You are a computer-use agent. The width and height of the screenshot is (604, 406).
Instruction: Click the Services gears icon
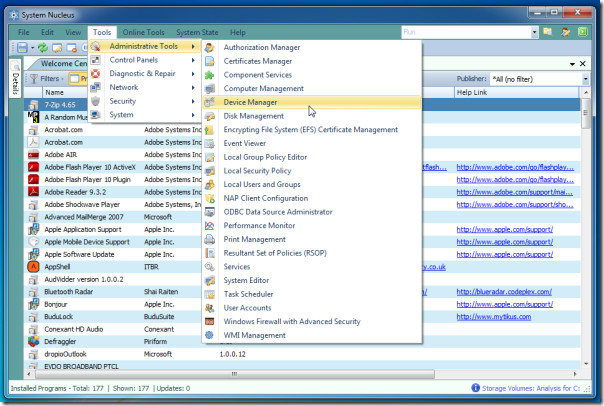(x=210, y=267)
